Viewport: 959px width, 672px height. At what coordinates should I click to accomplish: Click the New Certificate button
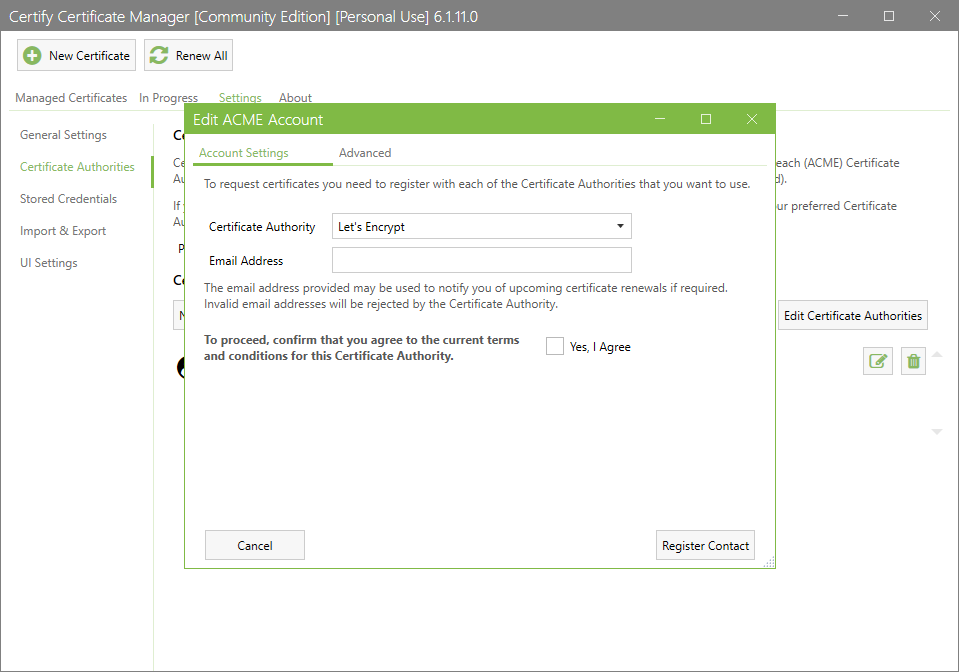76,55
